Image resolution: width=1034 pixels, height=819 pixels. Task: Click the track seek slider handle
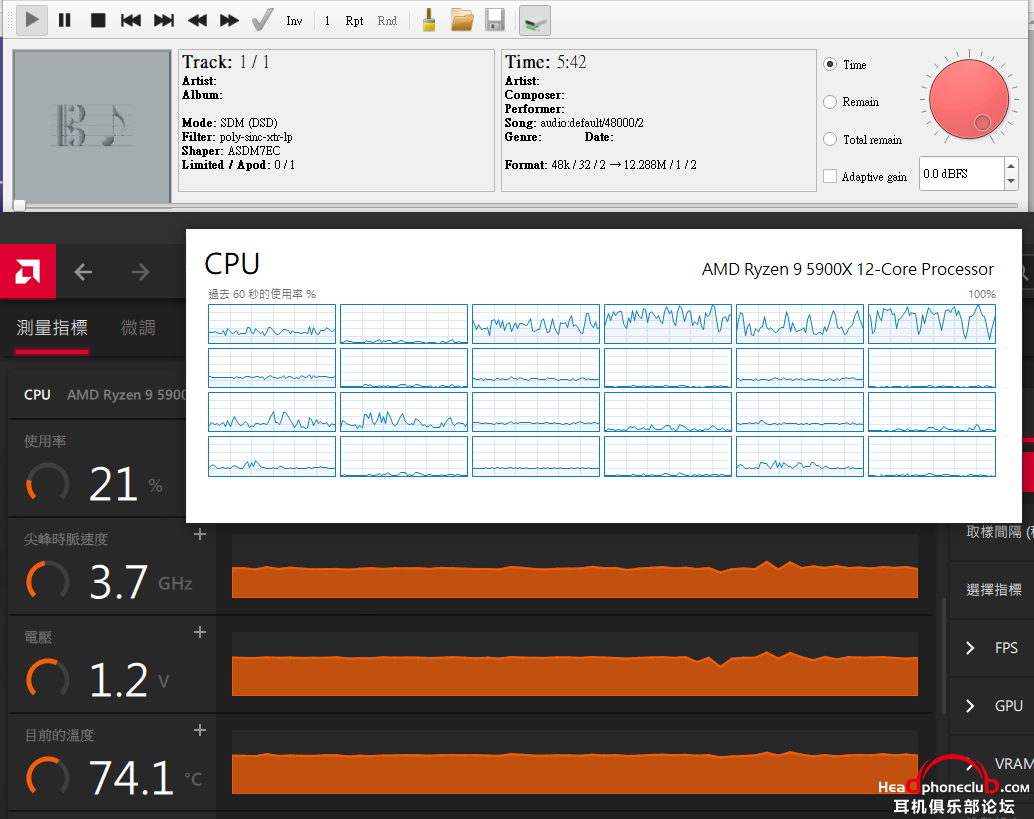pyautogui.click(x=20, y=205)
